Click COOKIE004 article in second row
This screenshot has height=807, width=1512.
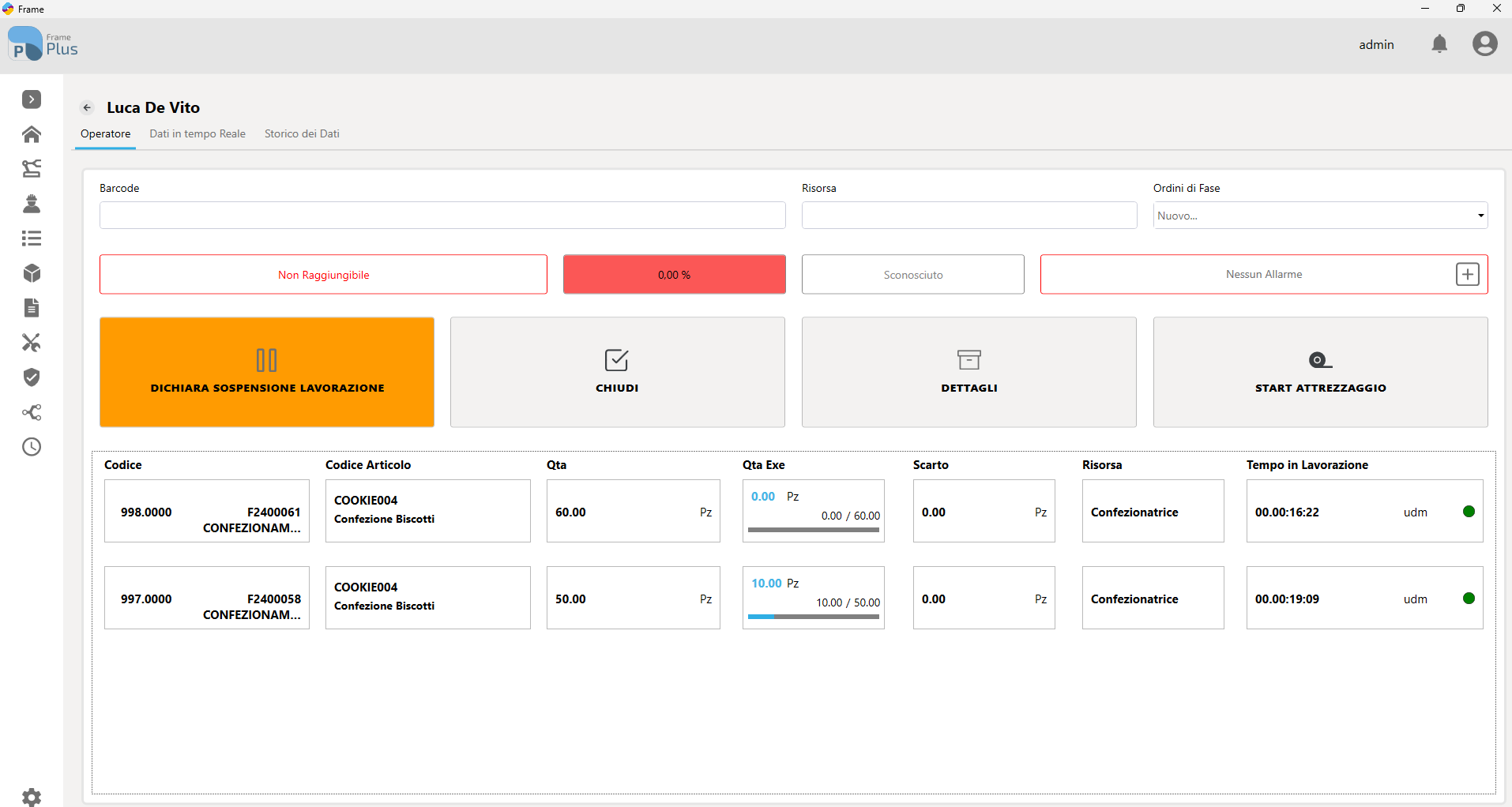pos(427,598)
